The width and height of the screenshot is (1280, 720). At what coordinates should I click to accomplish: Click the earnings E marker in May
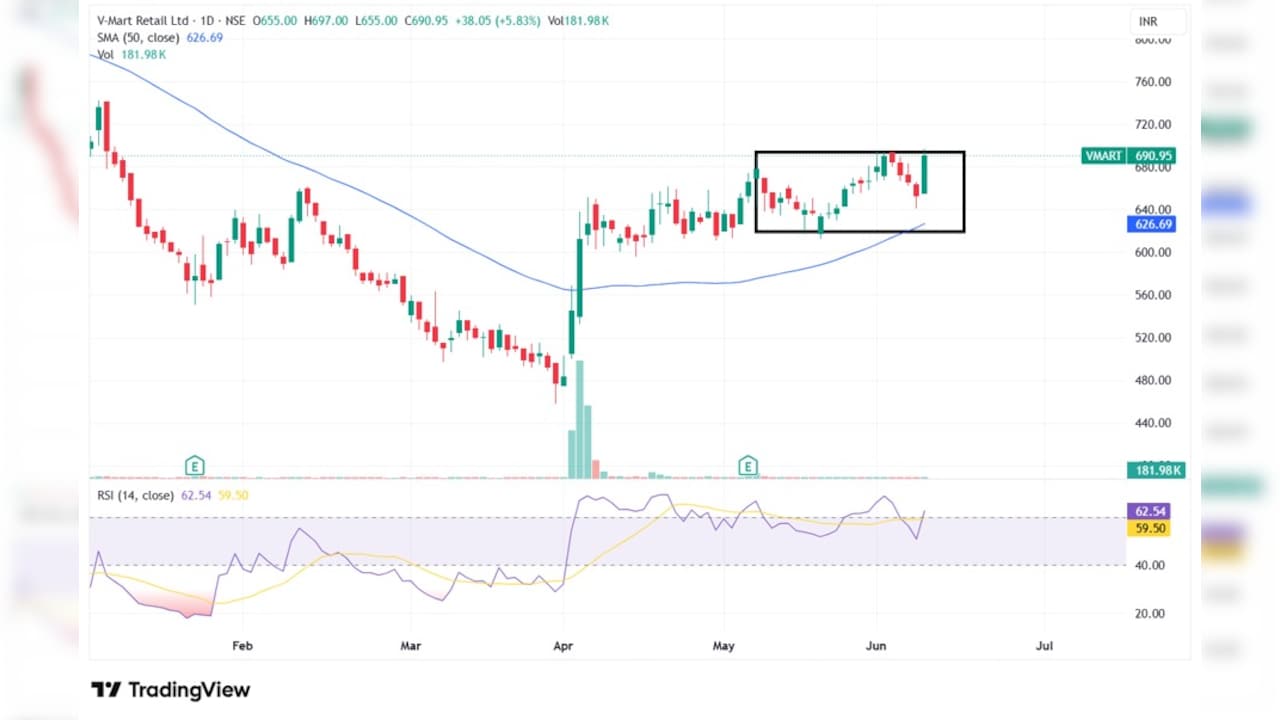[x=747, y=465]
